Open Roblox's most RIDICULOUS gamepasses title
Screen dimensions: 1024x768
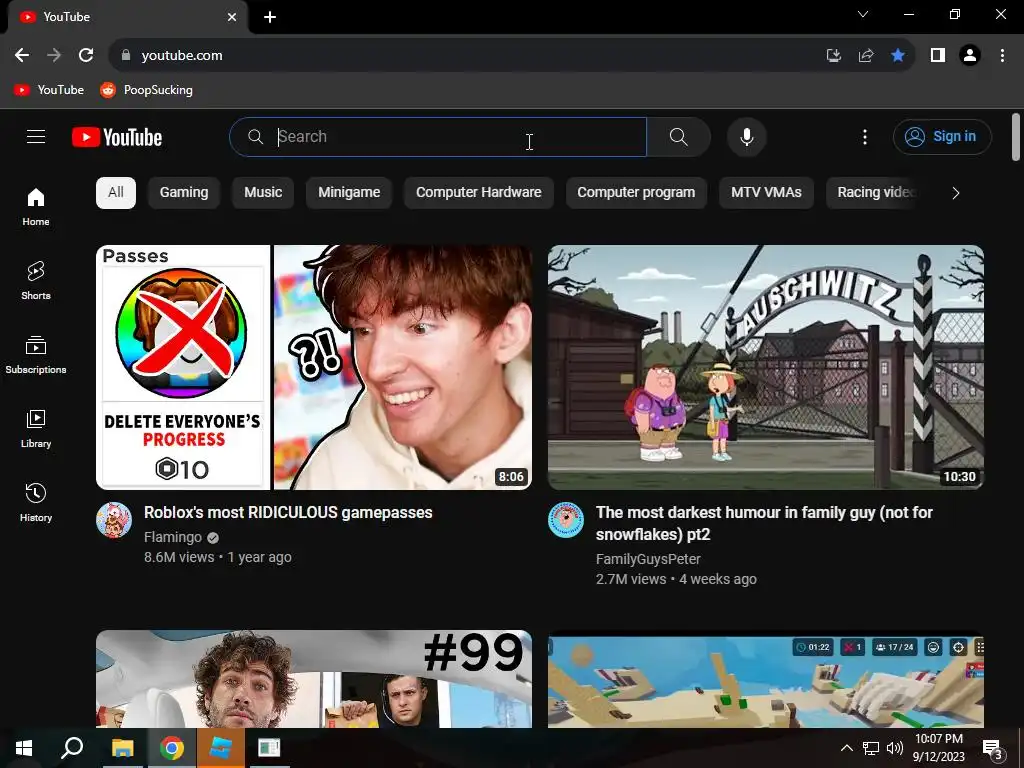288,512
